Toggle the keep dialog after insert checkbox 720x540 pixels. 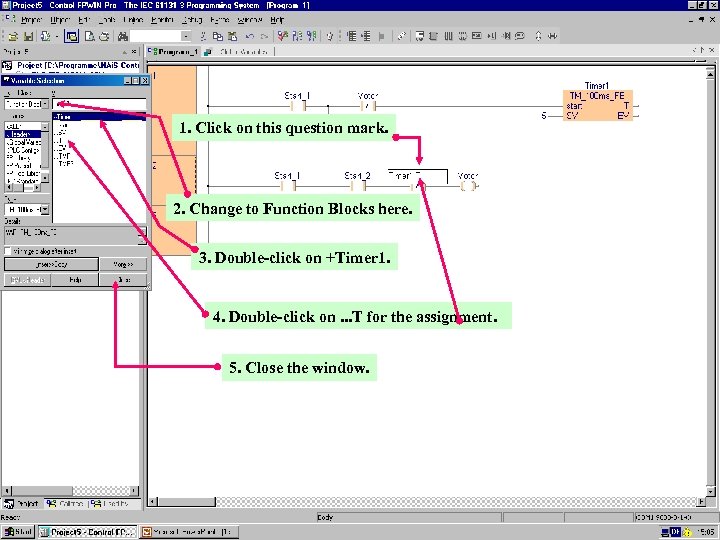coord(8,251)
